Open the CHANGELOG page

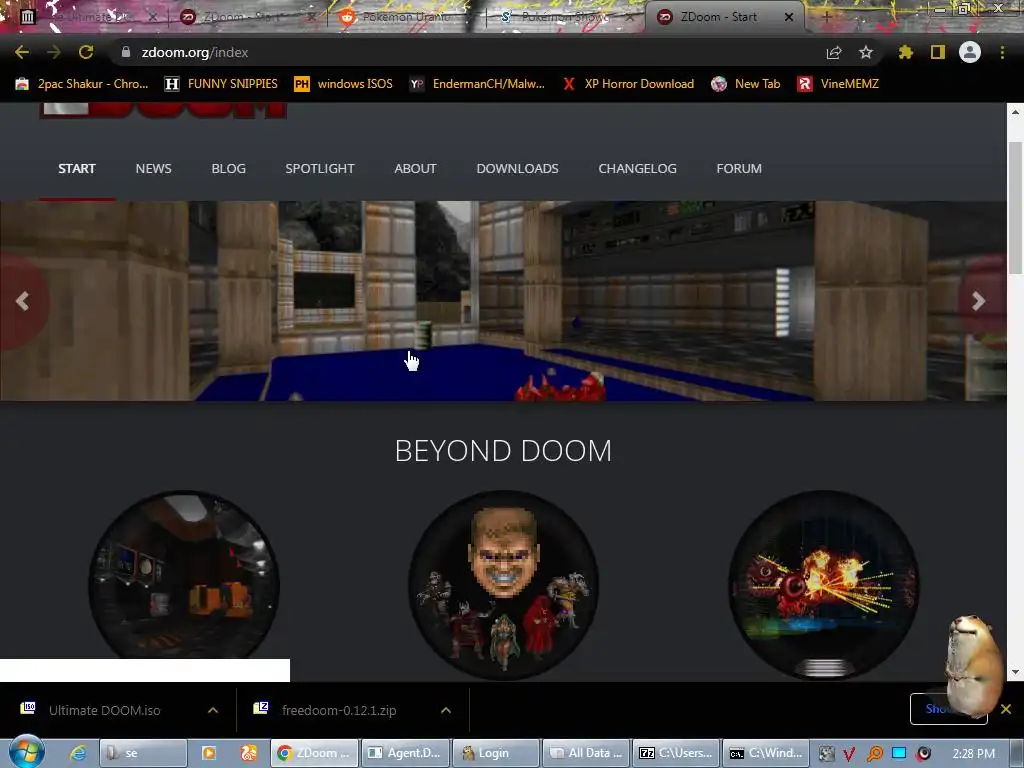[637, 168]
